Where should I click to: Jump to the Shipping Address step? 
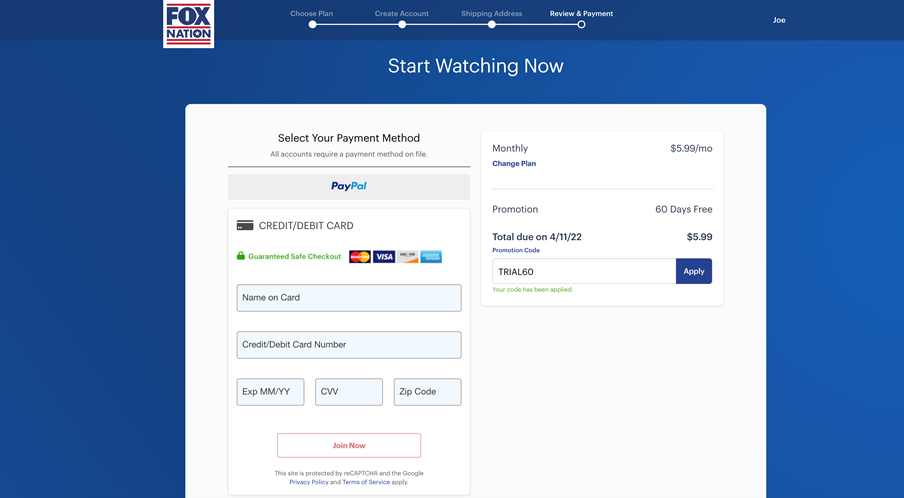tap(491, 24)
